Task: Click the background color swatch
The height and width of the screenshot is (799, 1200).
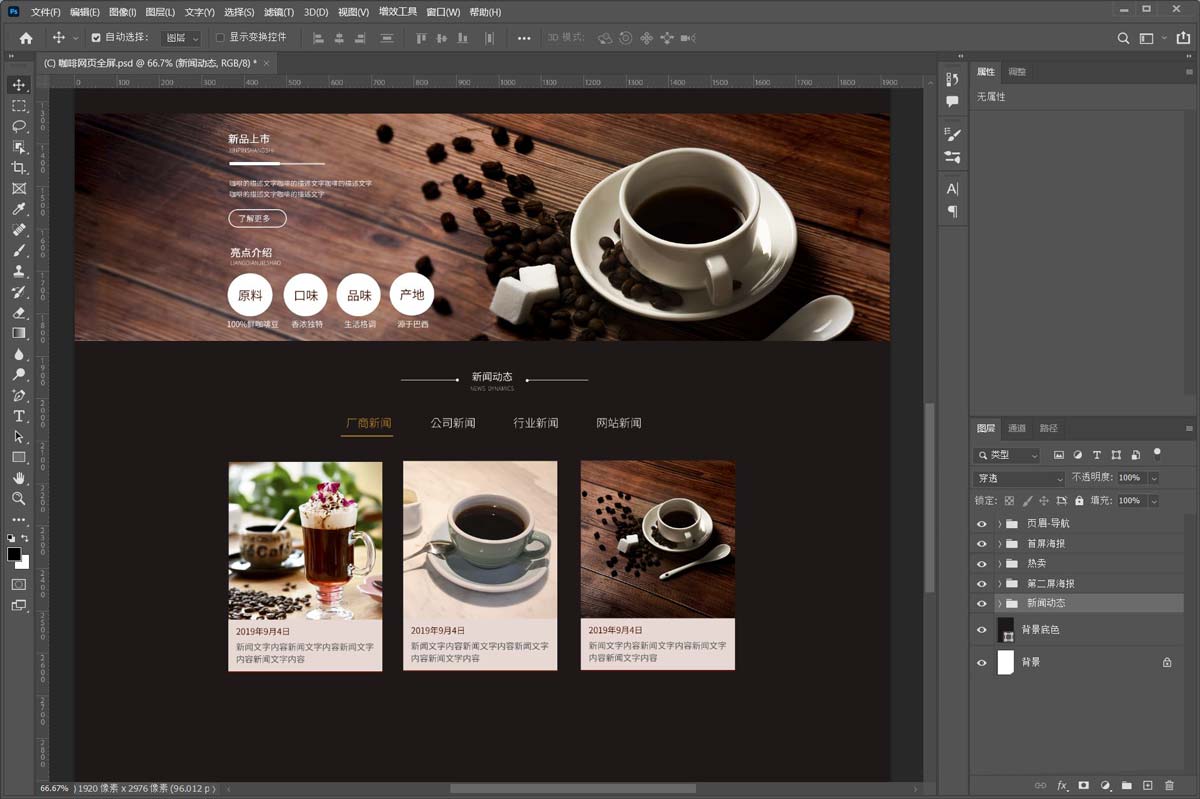Action: [23, 563]
